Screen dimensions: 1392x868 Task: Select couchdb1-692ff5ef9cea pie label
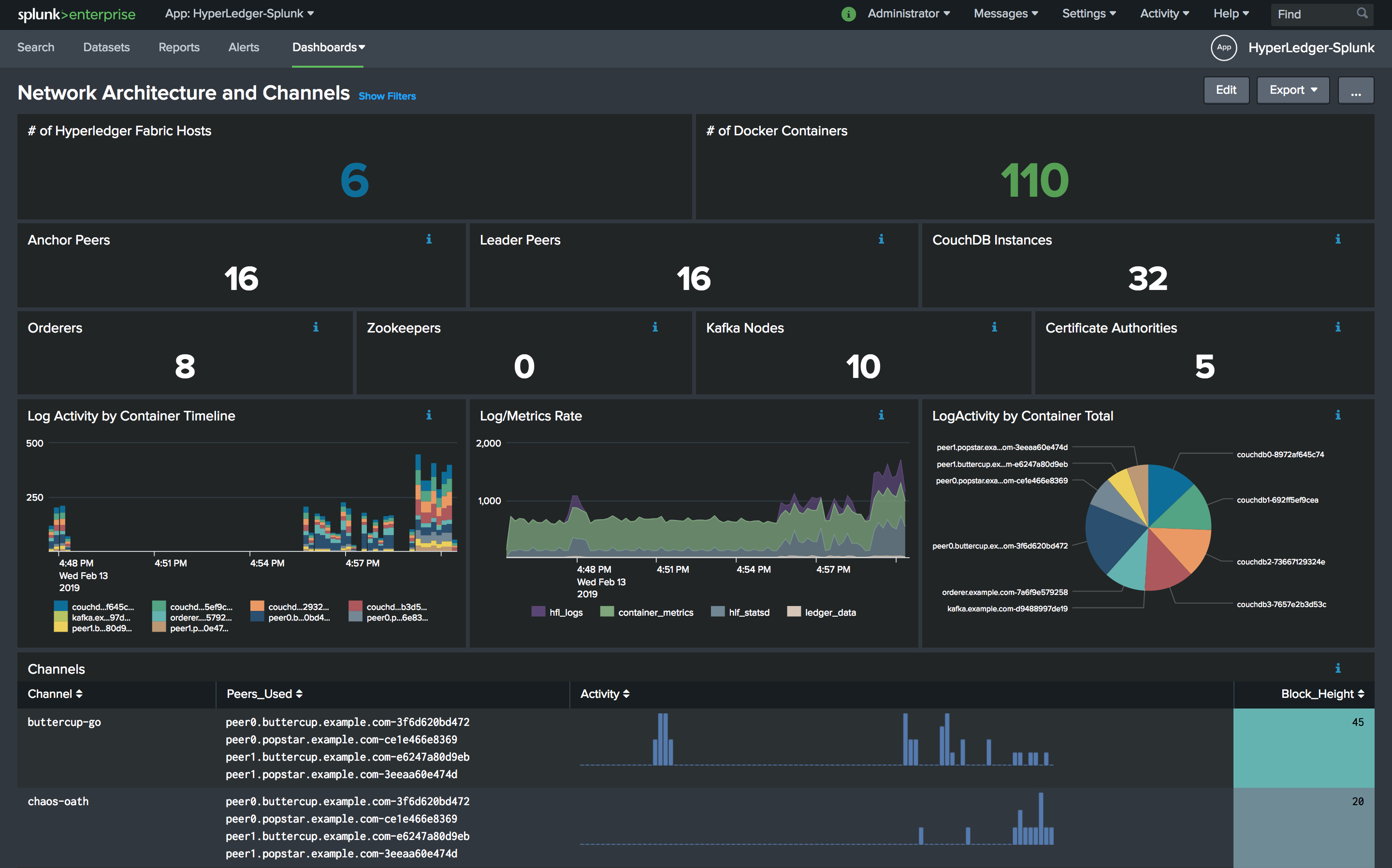click(1277, 500)
